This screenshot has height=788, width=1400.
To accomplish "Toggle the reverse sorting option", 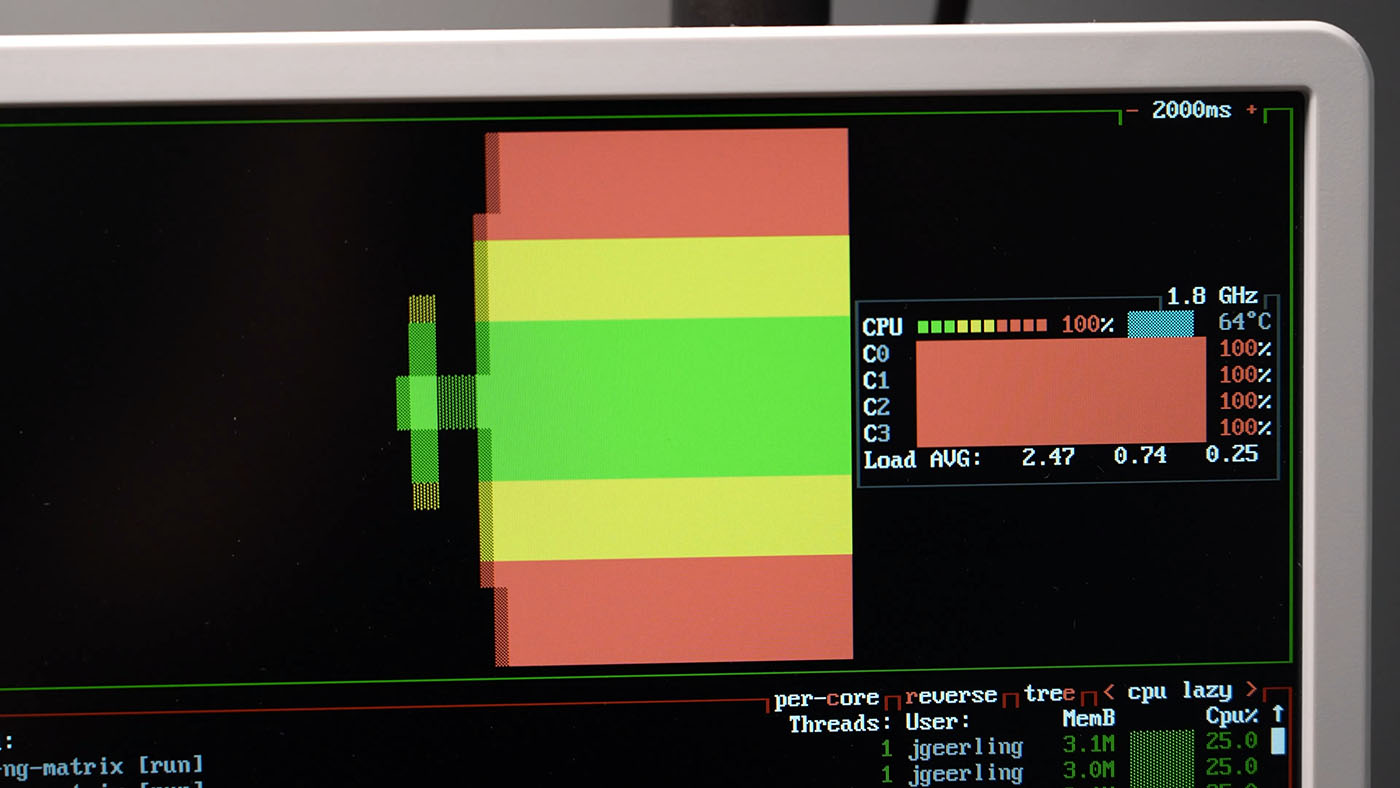I will click(x=951, y=695).
